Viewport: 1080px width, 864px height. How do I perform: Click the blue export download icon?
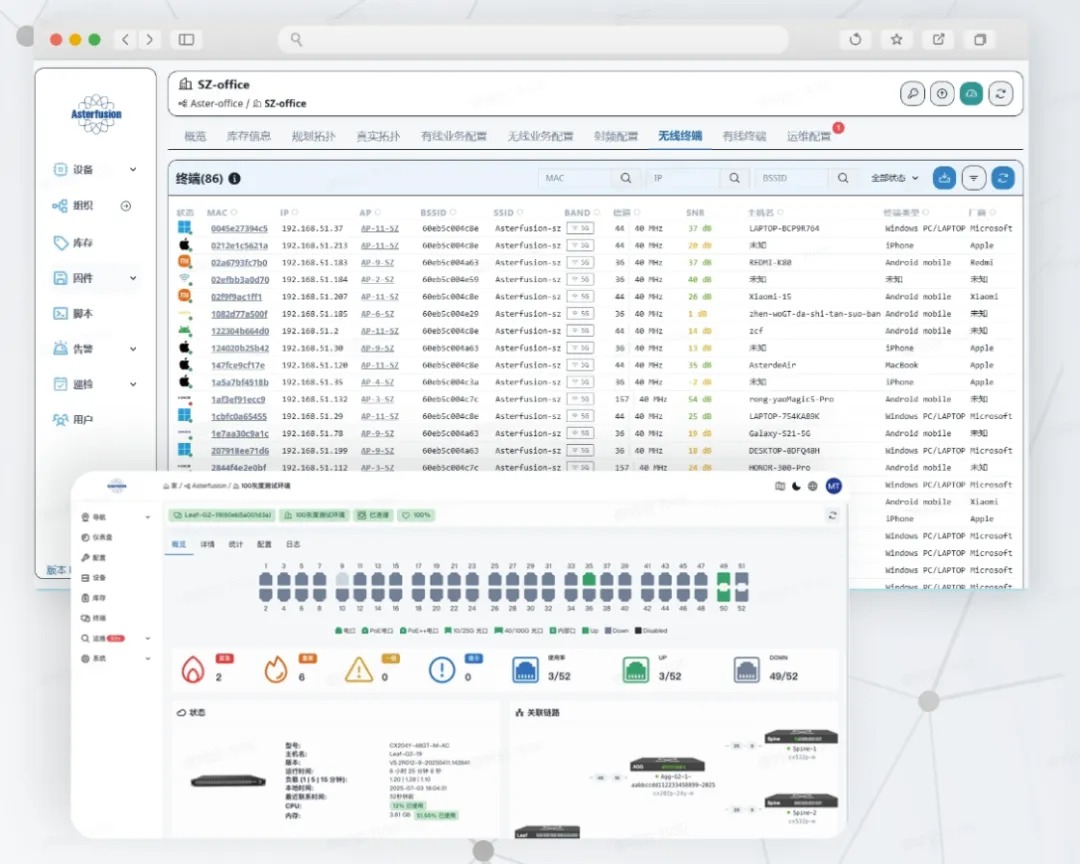pyautogui.click(x=944, y=178)
